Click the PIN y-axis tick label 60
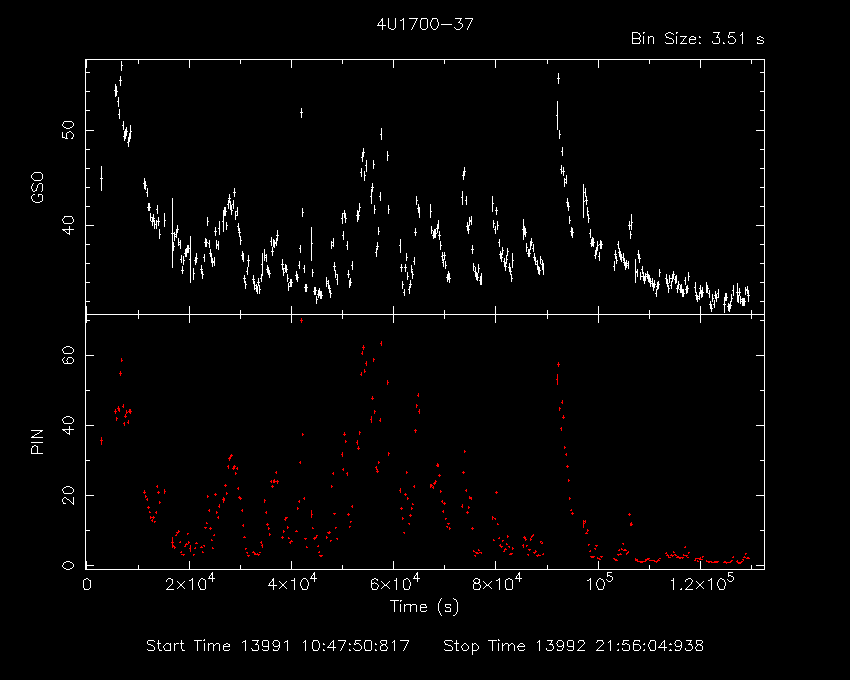 click(x=68, y=355)
